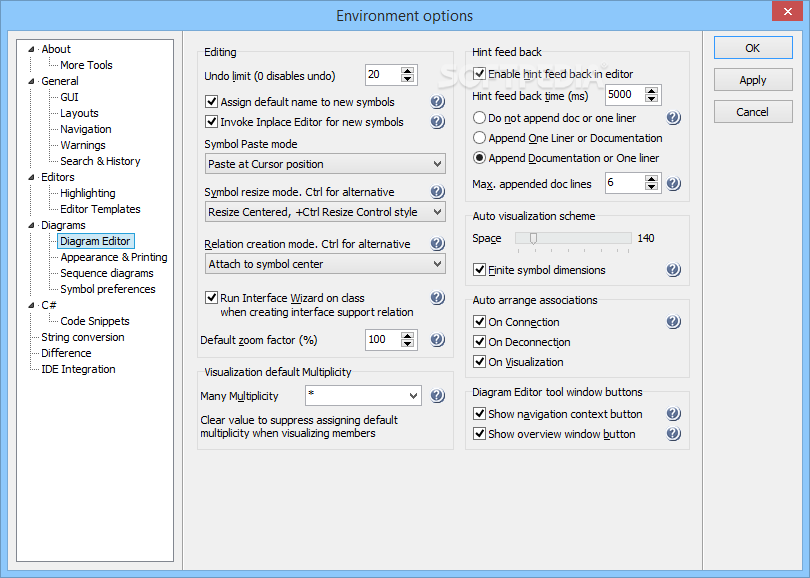Viewport: 810px width, 578px height.
Task: Open Symbol resize mode dropdown
Action: [x=325, y=212]
